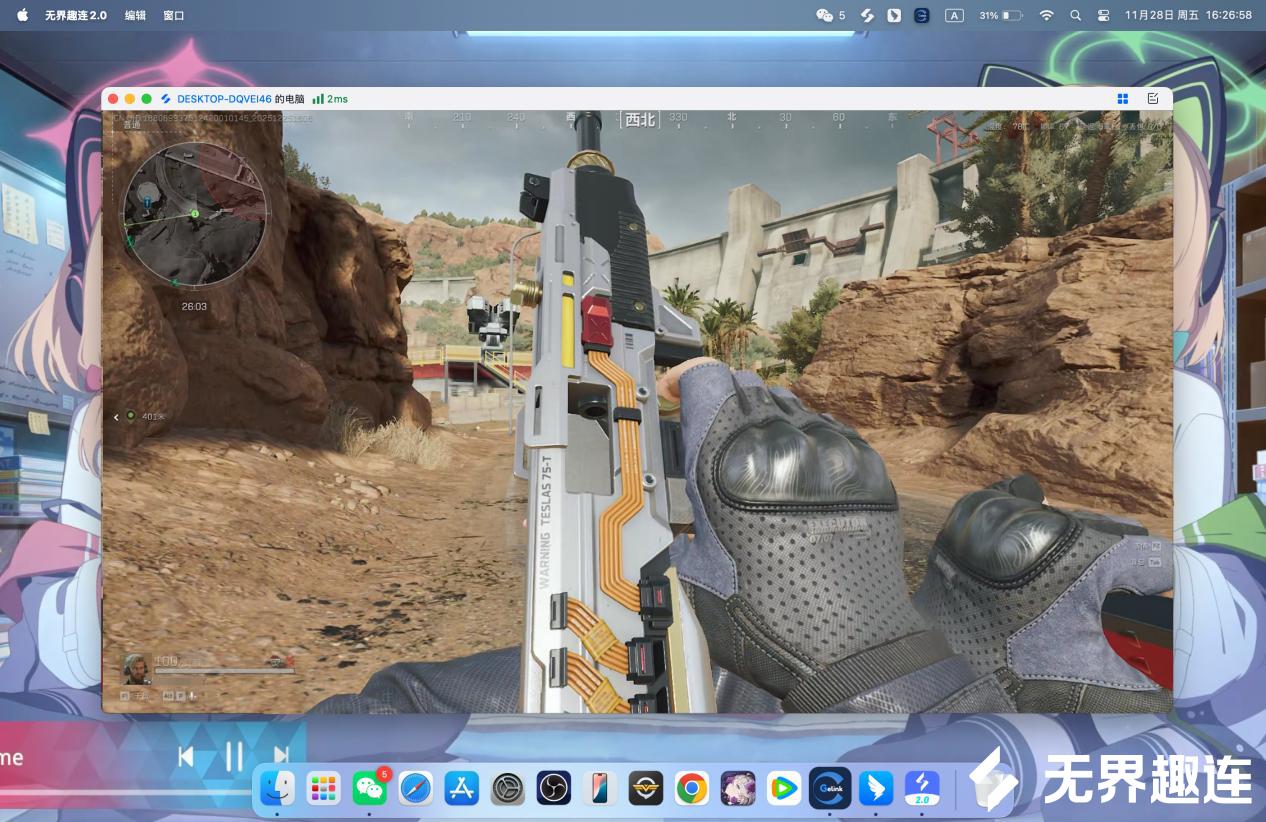The height and width of the screenshot is (822, 1266).
Task: Launch Safari from the Dock
Action: (x=416, y=788)
